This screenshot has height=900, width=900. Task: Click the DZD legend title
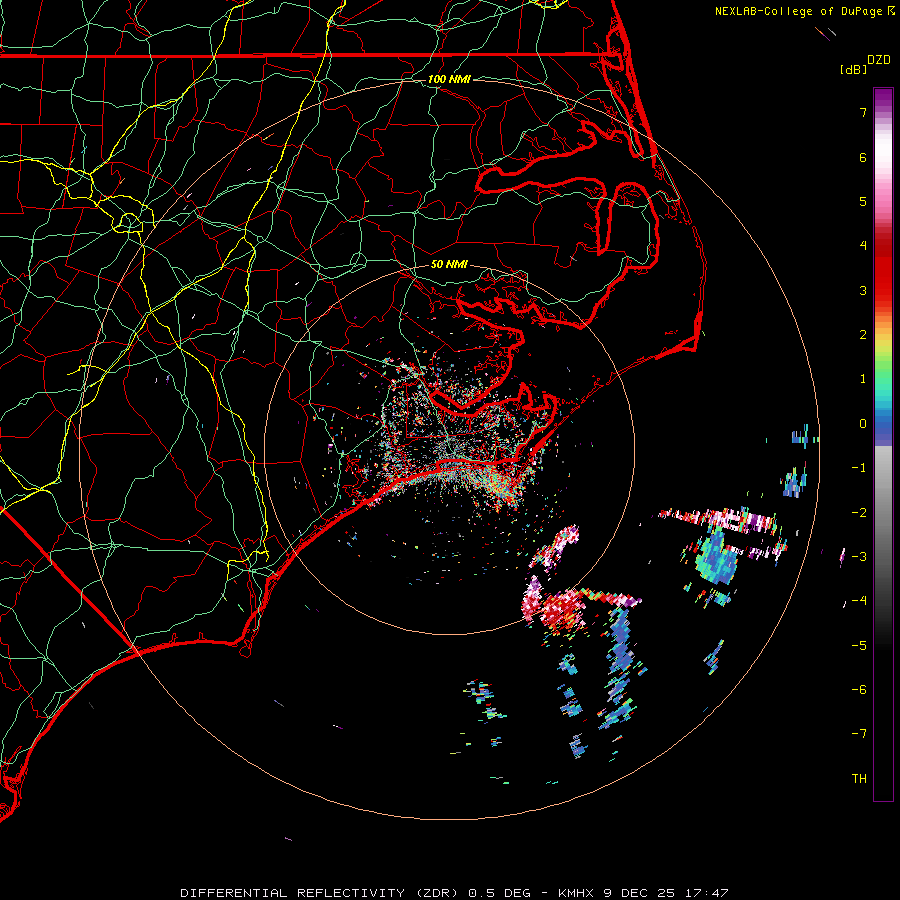[x=879, y=60]
